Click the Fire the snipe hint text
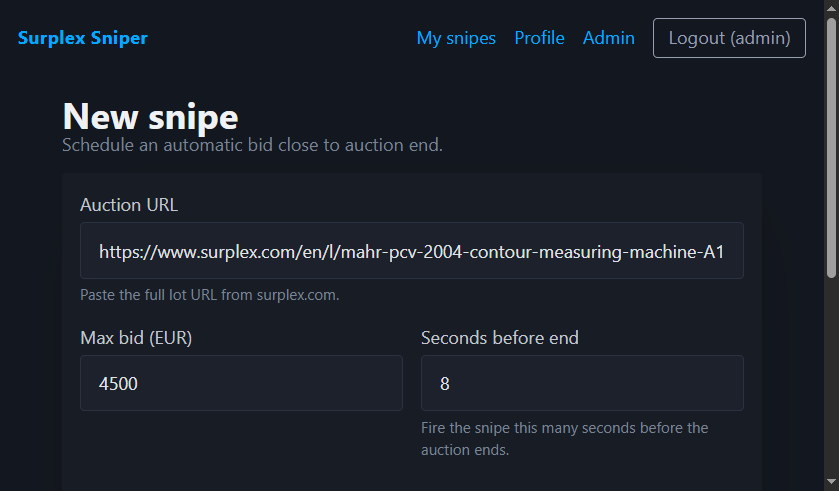The width and height of the screenshot is (839, 491). click(564, 439)
